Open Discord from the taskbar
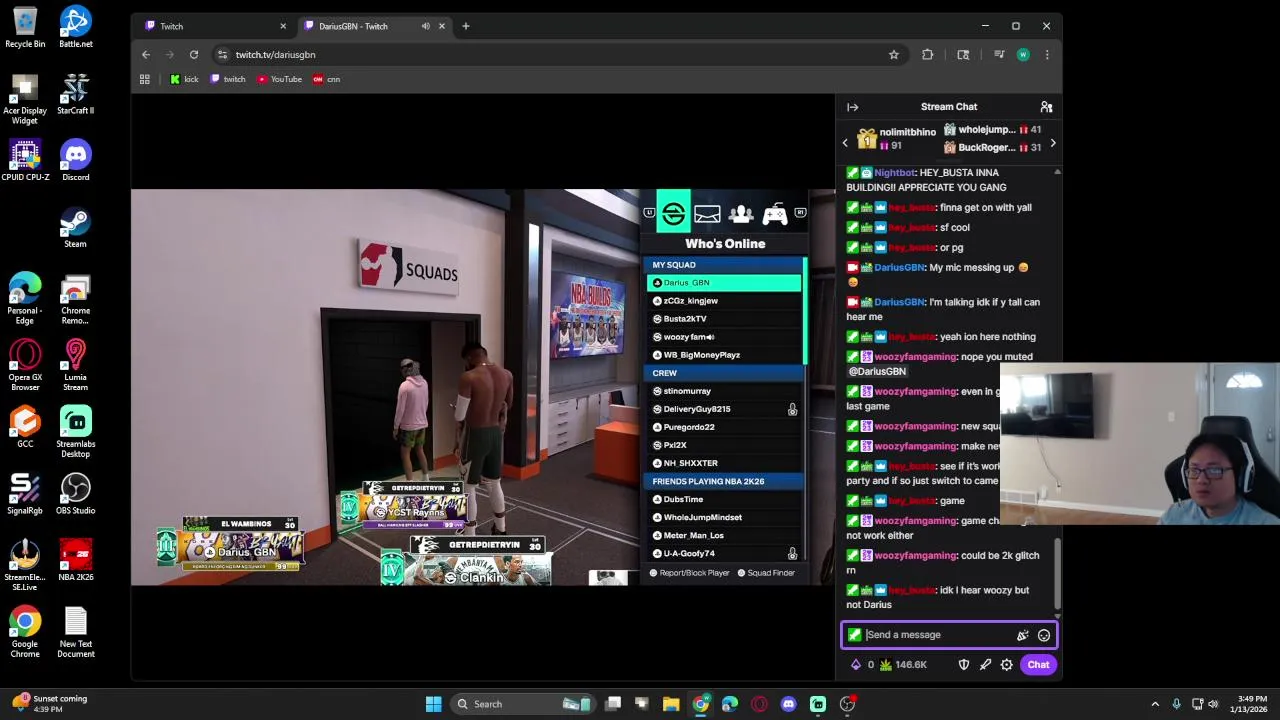This screenshot has width=1280, height=720. click(788, 704)
